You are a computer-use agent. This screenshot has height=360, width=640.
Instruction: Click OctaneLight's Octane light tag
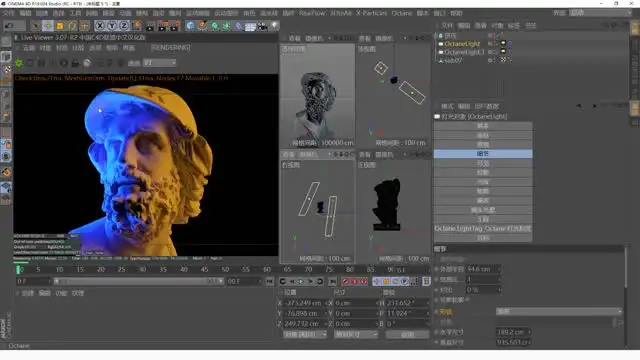point(503,43)
